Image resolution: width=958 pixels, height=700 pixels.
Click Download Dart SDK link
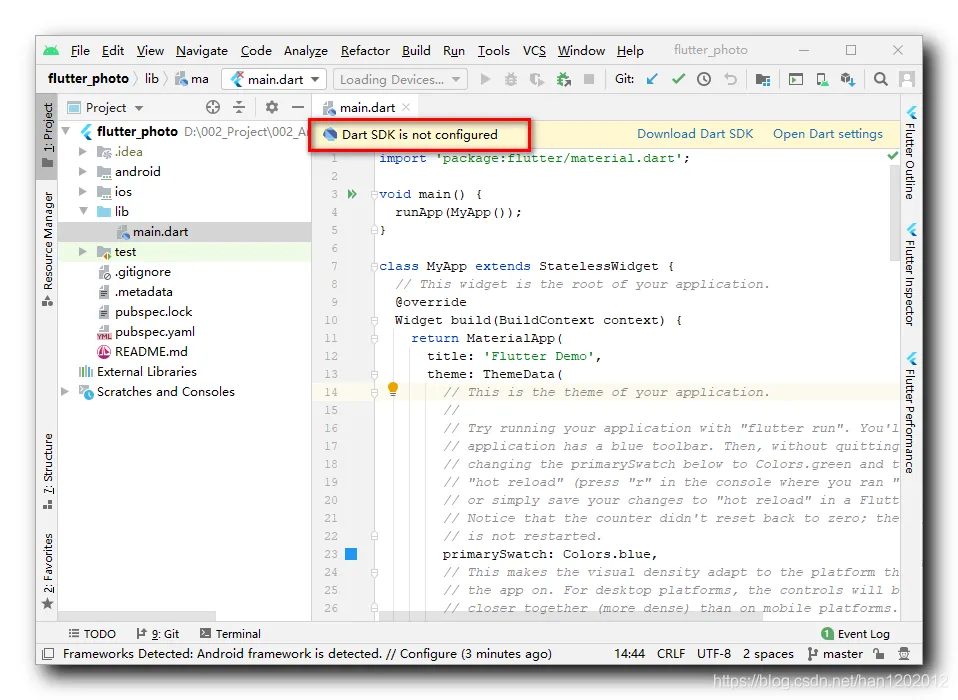695,134
